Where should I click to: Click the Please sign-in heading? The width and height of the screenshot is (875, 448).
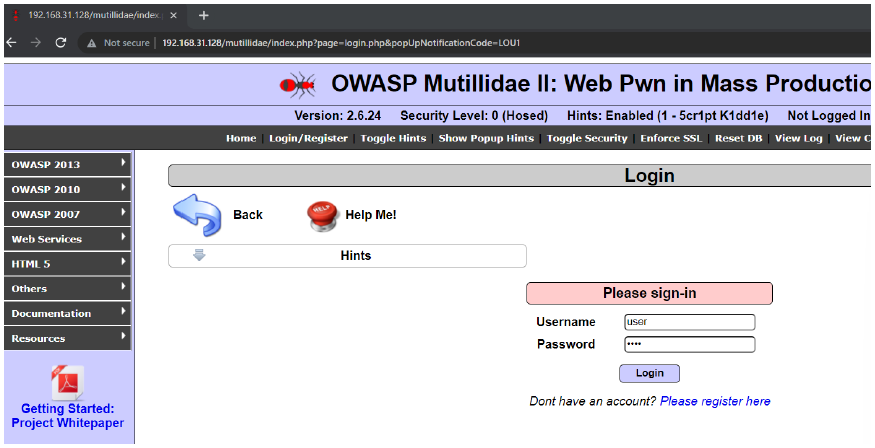650,293
